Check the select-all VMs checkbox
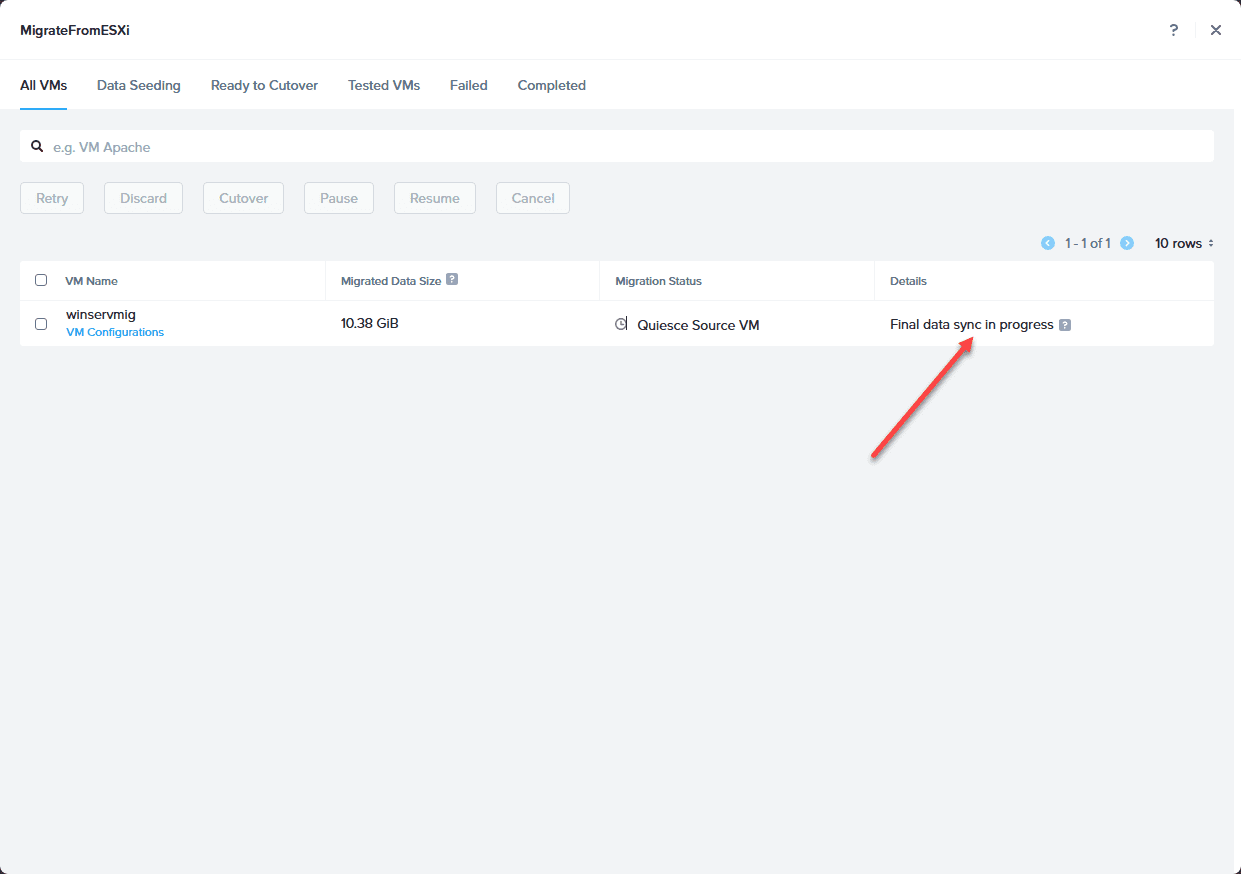The image size is (1241, 874). click(x=41, y=280)
